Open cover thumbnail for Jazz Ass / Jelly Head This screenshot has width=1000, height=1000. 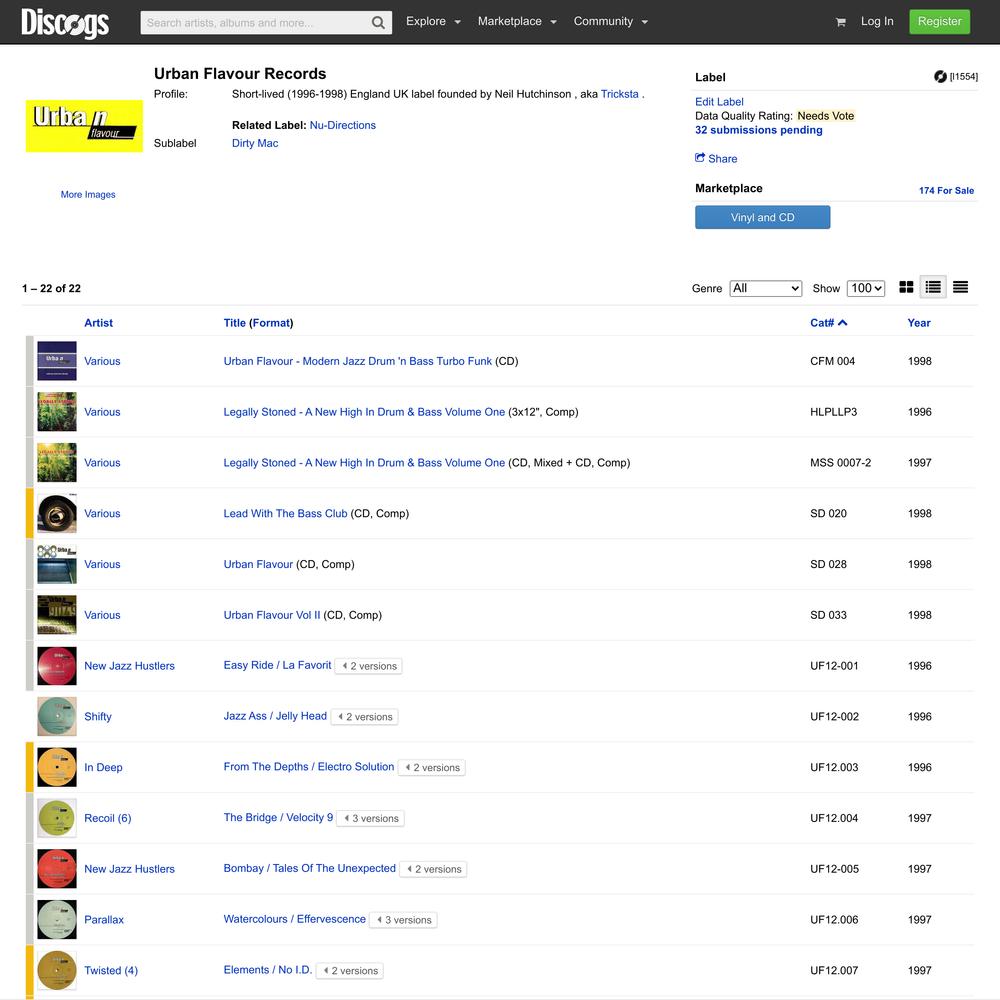(57, 716)
